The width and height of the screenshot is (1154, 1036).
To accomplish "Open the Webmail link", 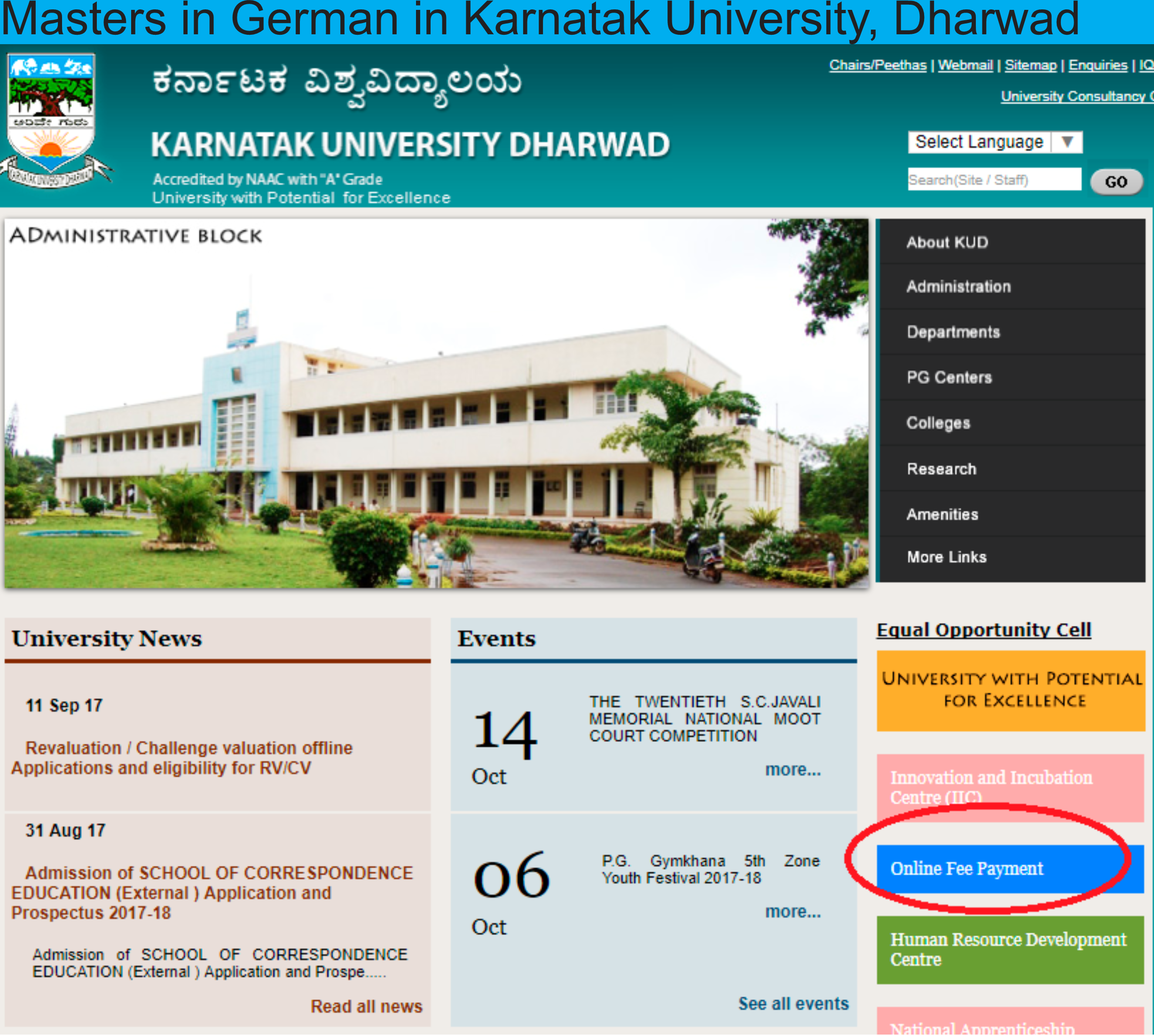I will coord(966,65).
